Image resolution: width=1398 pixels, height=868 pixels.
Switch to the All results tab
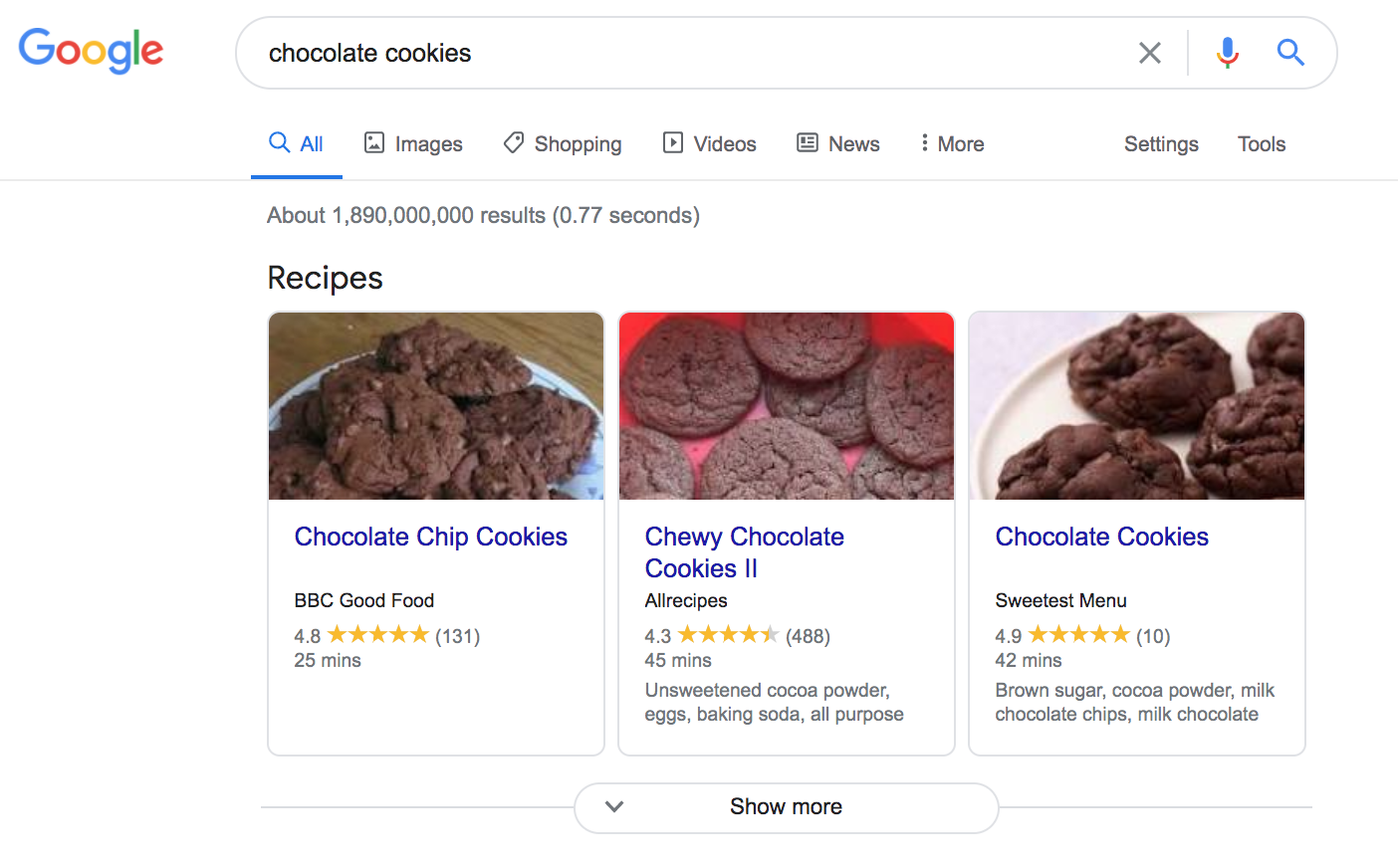pos(296,142)
